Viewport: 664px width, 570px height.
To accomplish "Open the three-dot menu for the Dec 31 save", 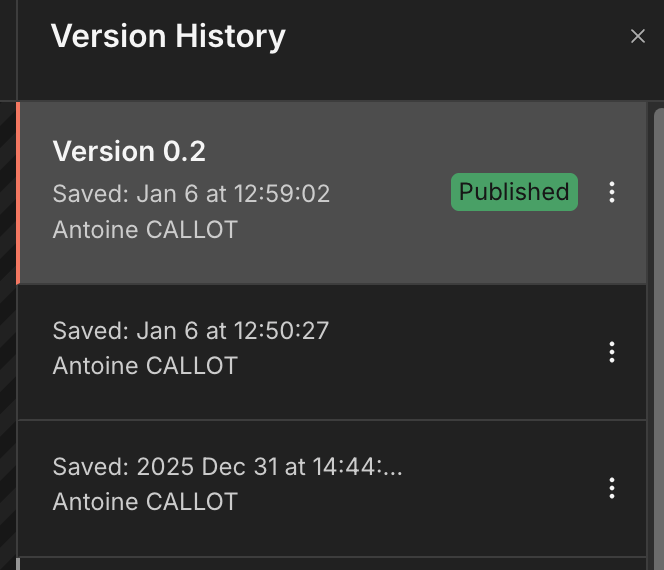I will [612, 488].
